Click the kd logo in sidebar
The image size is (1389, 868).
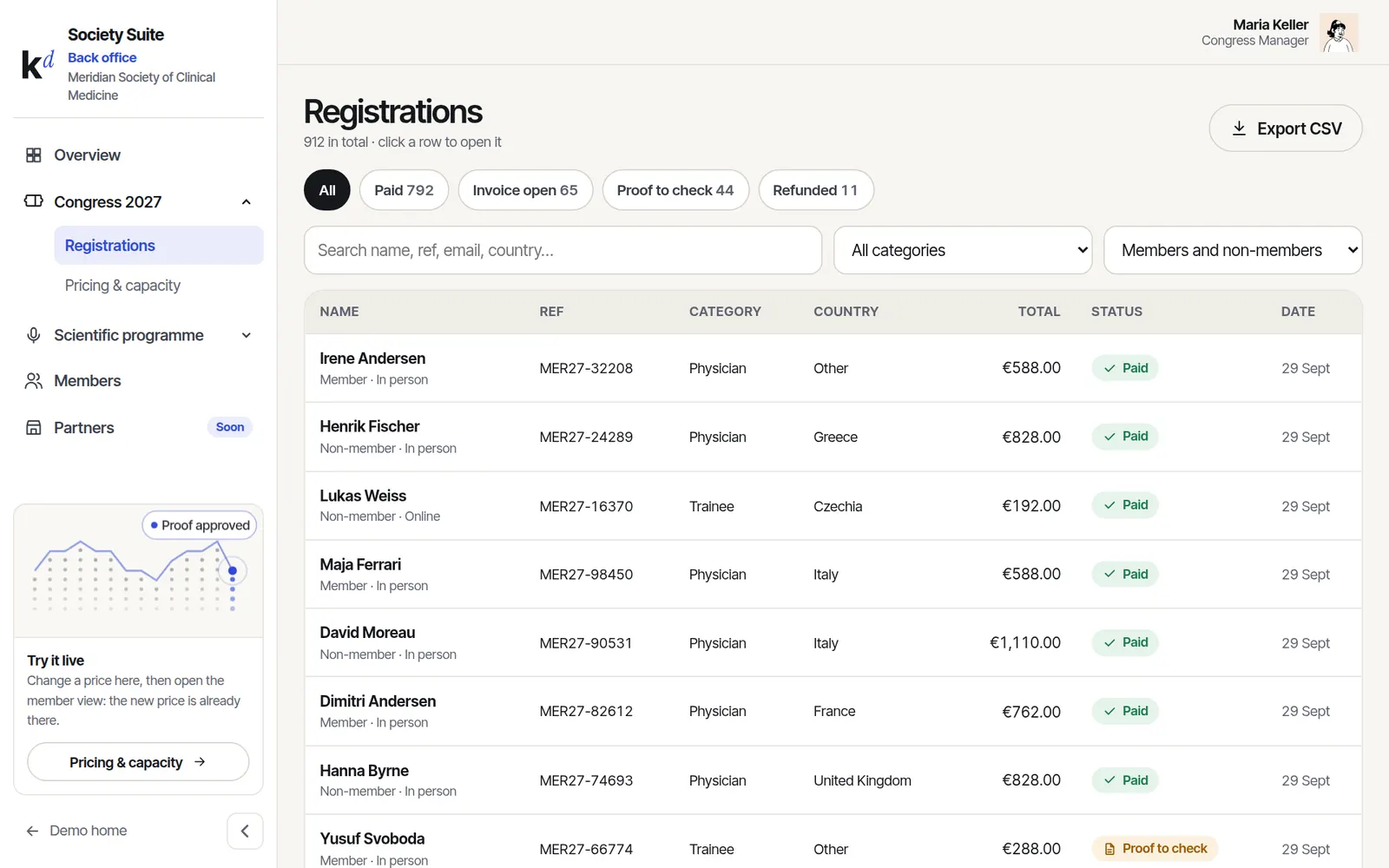[37, 64]
